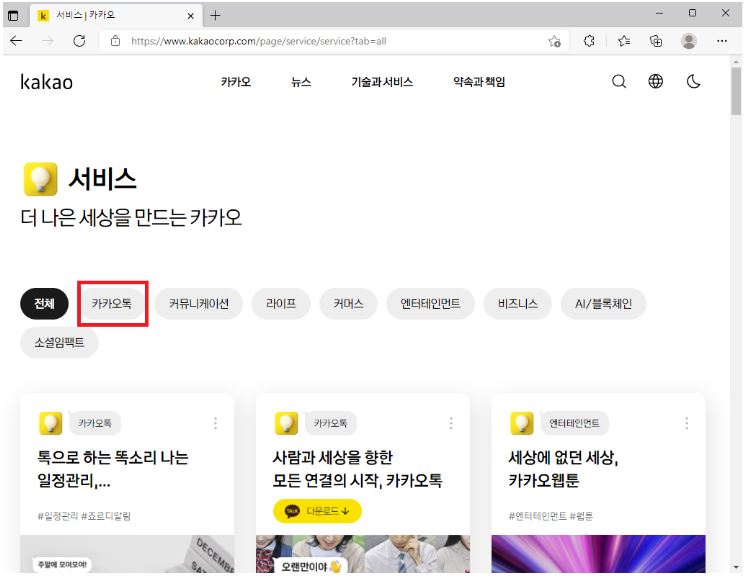Click the purple 카카오웹툰 card image
749x579 pixels.
(x=598, y=554)
